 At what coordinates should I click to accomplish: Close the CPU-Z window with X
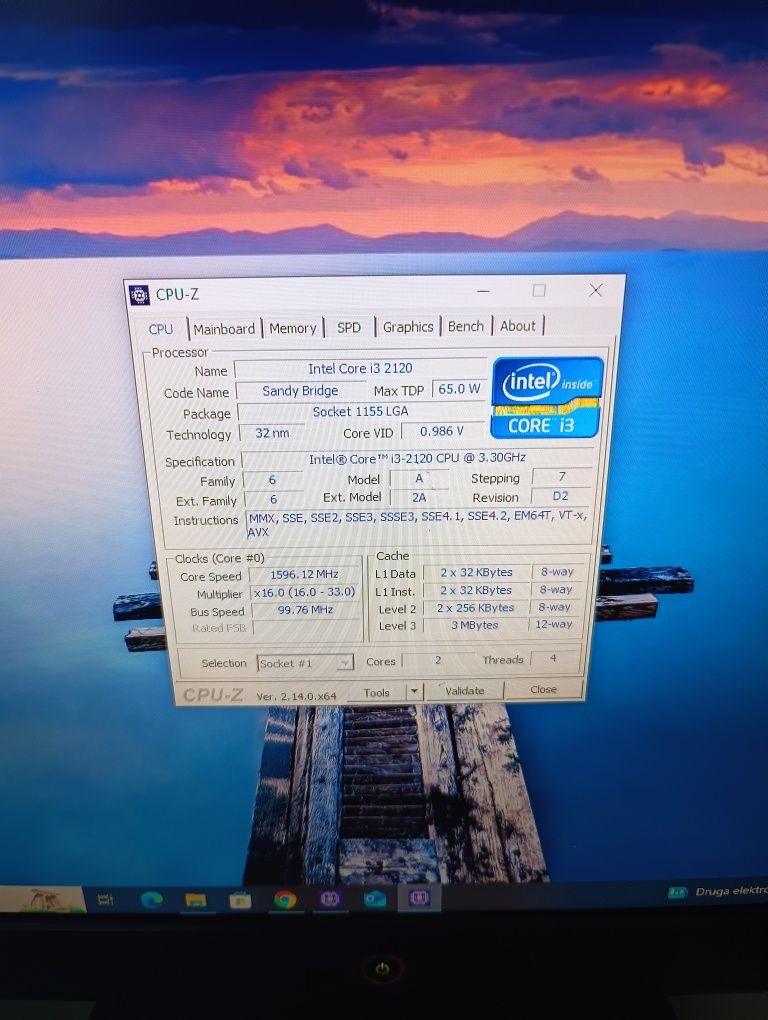595,290
